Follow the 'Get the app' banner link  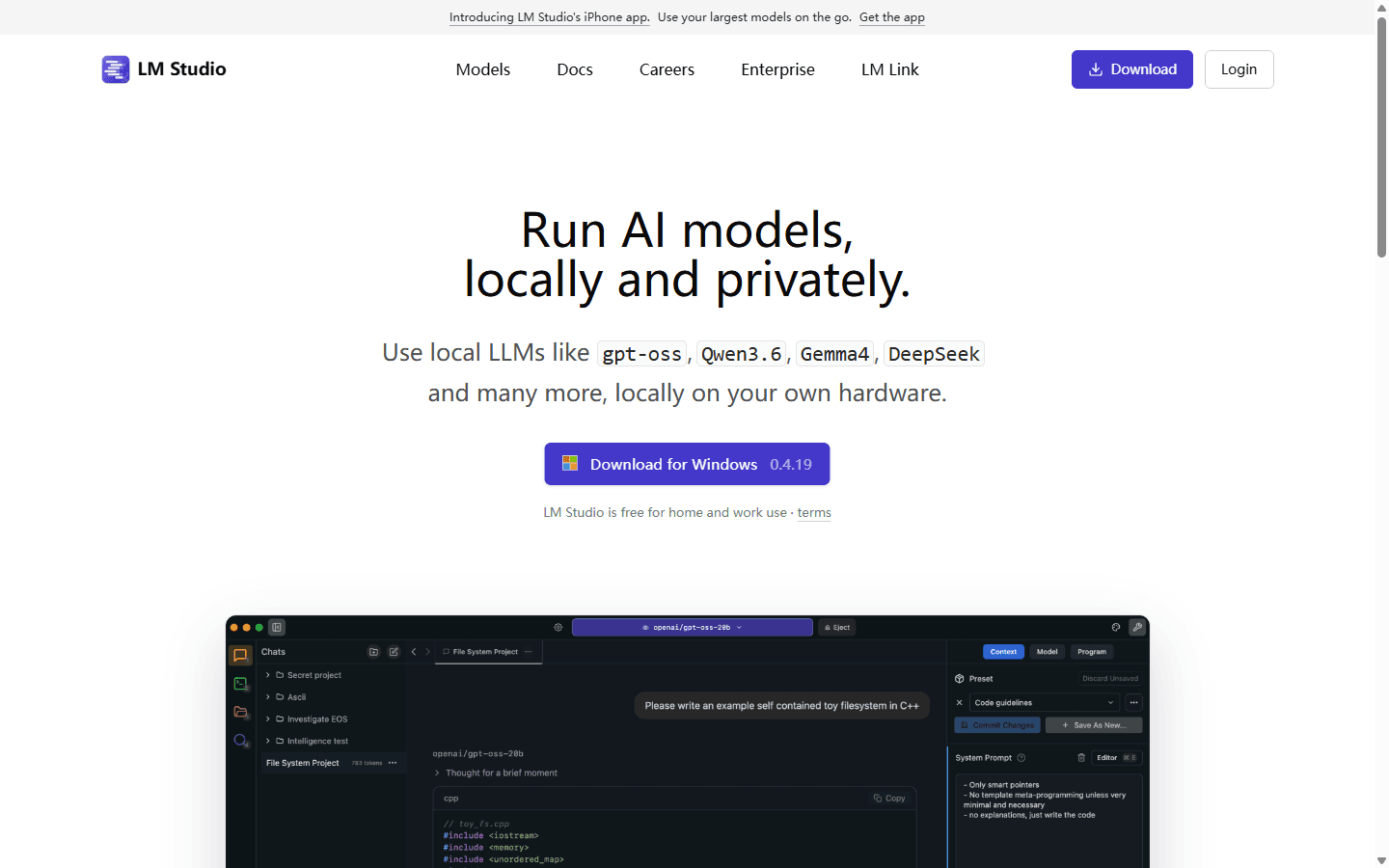pos(892,17)
